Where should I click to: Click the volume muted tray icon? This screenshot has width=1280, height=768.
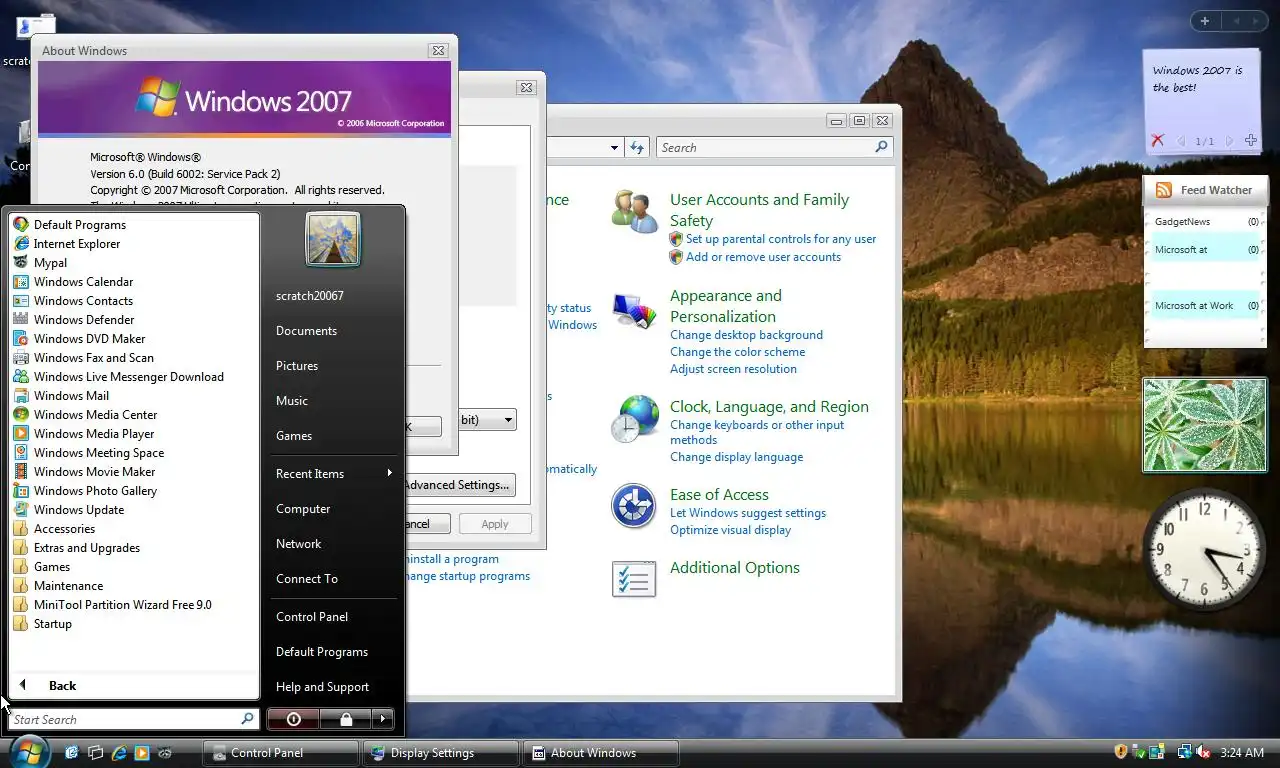coord(1202,752)
